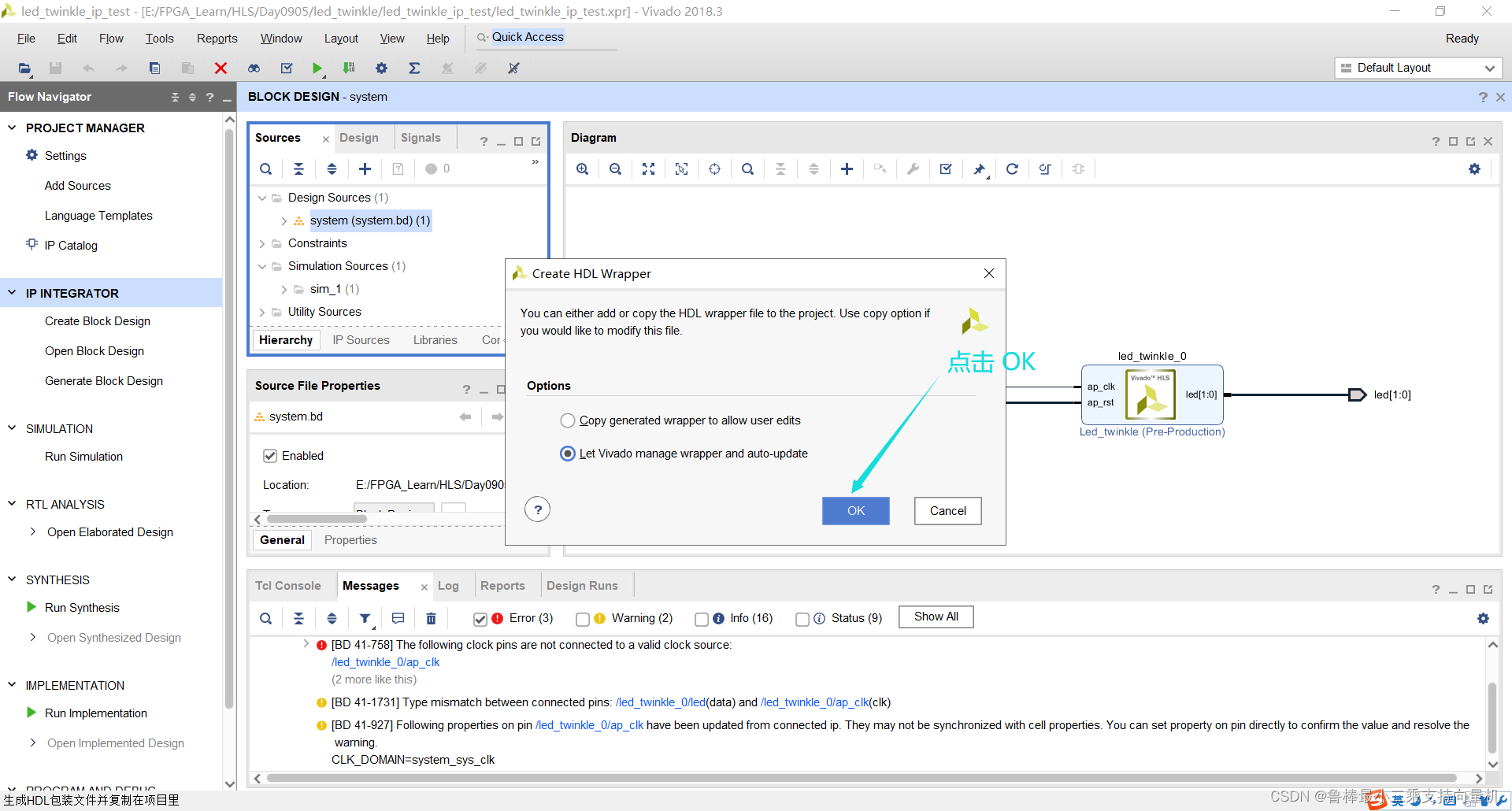This screenshot has height=811, width=1512.
Task: Zoom fit the Diagram view
Action: 648,168
